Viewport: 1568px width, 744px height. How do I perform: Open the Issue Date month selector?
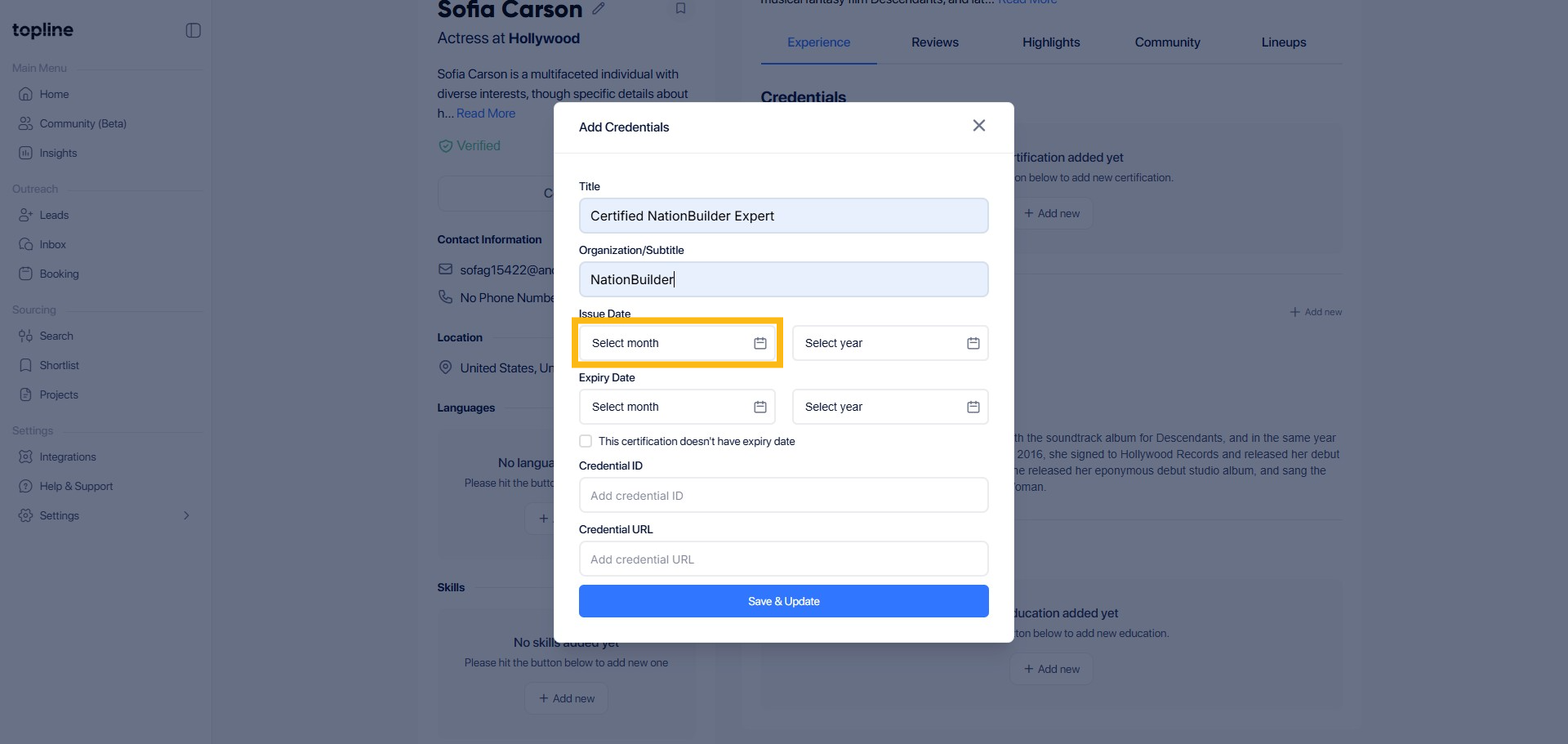point(677,343)
